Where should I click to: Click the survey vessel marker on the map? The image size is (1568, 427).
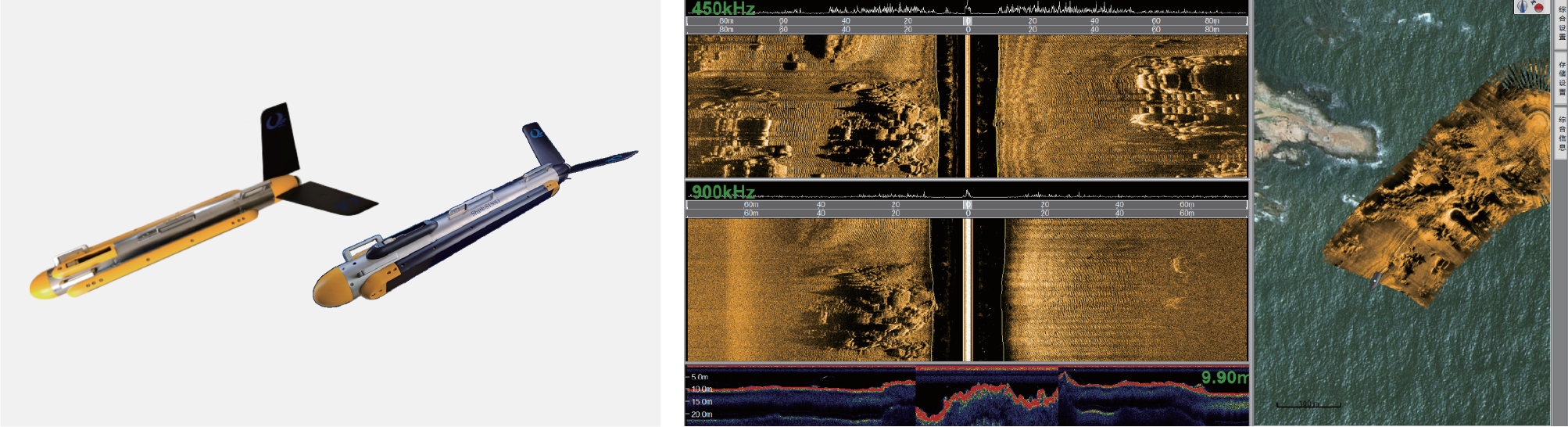point(1375,281)
